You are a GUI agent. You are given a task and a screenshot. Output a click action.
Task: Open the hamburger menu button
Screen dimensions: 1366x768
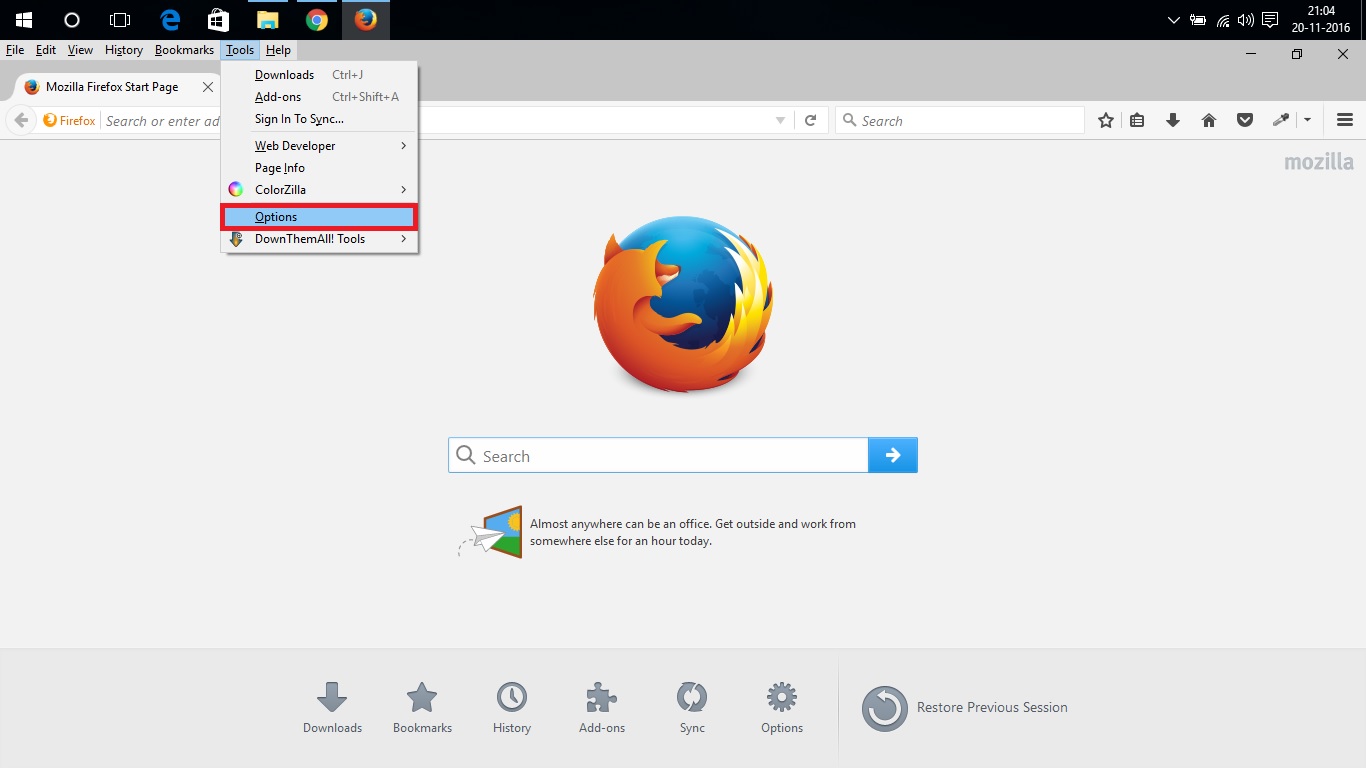1345,121
